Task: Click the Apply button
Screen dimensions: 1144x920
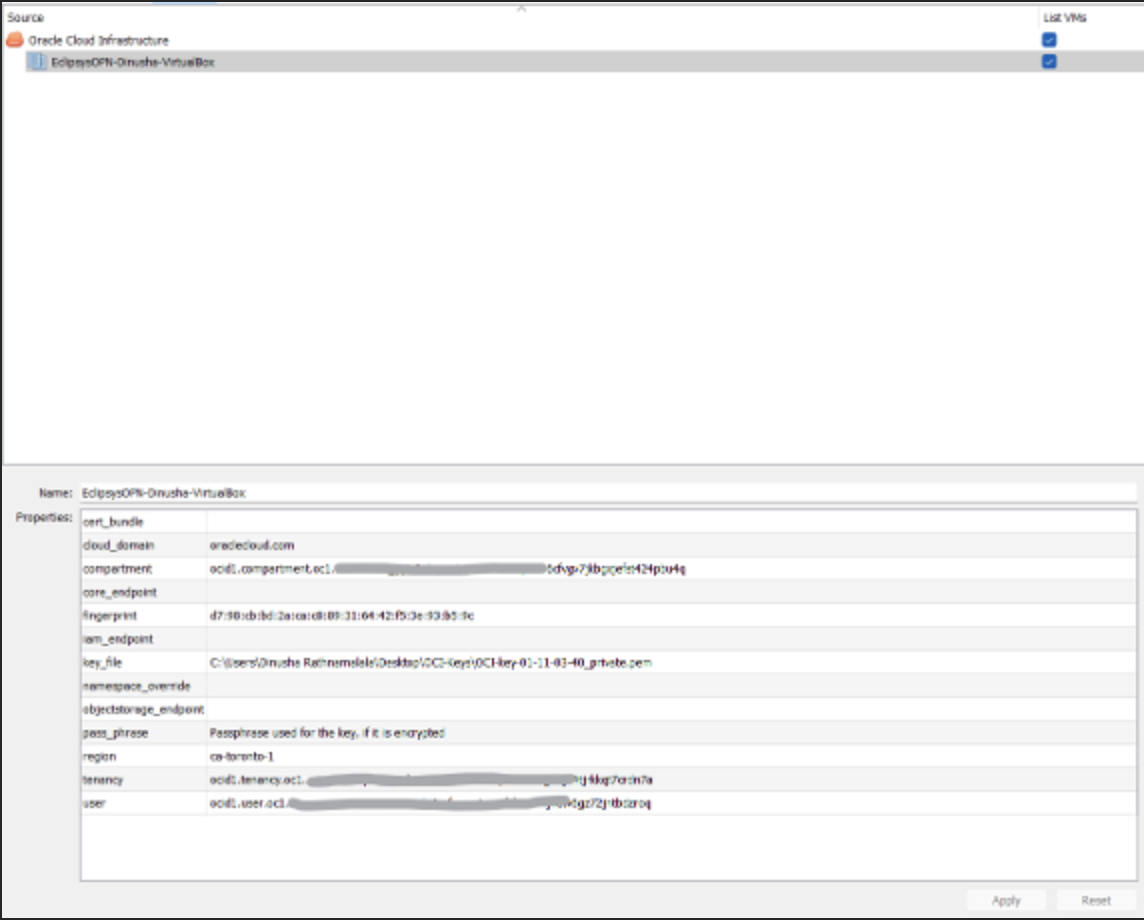Action: (1006, 900)
